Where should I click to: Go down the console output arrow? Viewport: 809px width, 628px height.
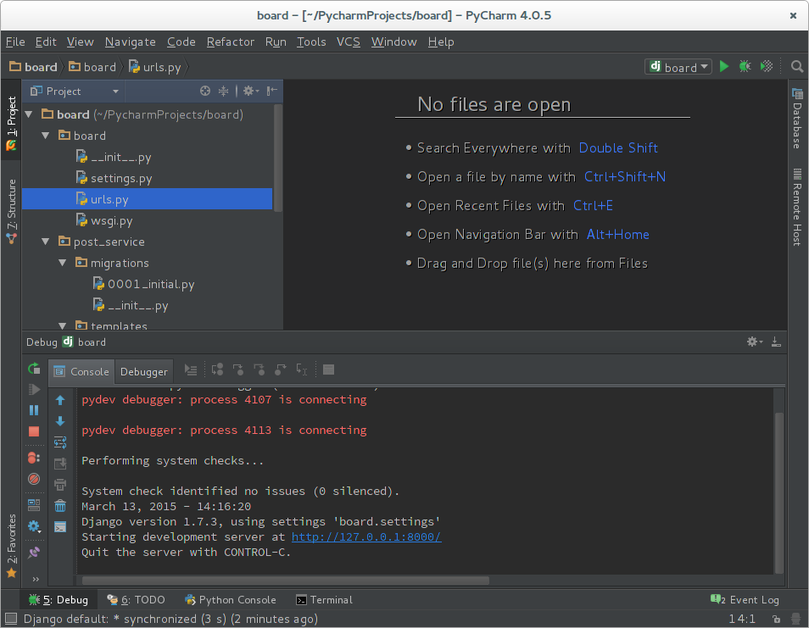pyautogui.click(x=60, y=421)
